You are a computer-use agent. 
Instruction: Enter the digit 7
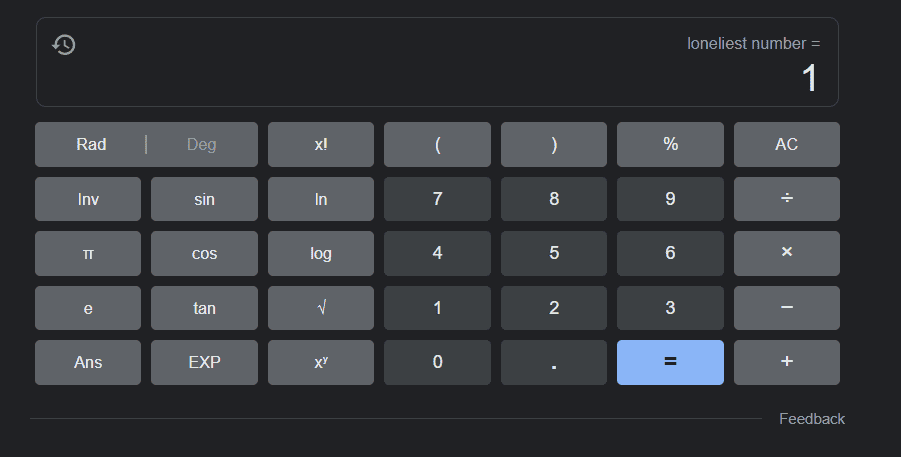pos(437,199)
